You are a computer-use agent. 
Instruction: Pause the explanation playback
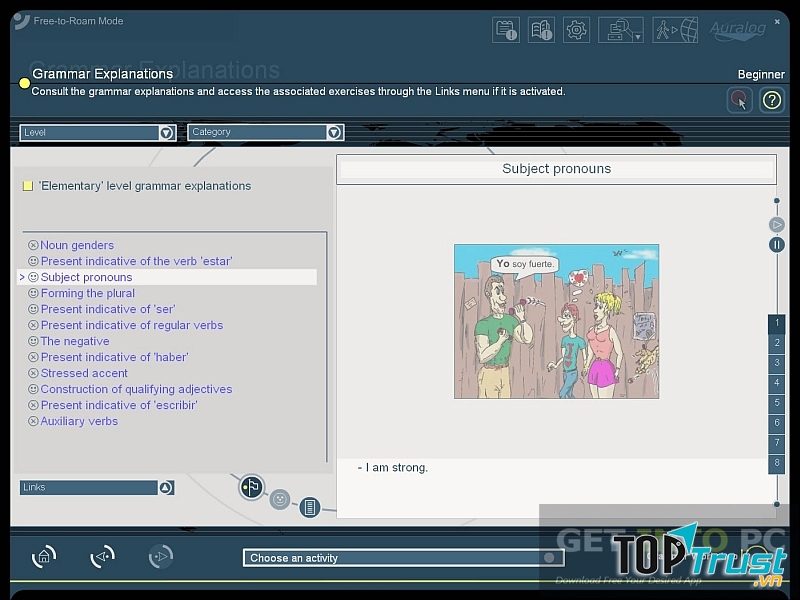coord(776,245)
